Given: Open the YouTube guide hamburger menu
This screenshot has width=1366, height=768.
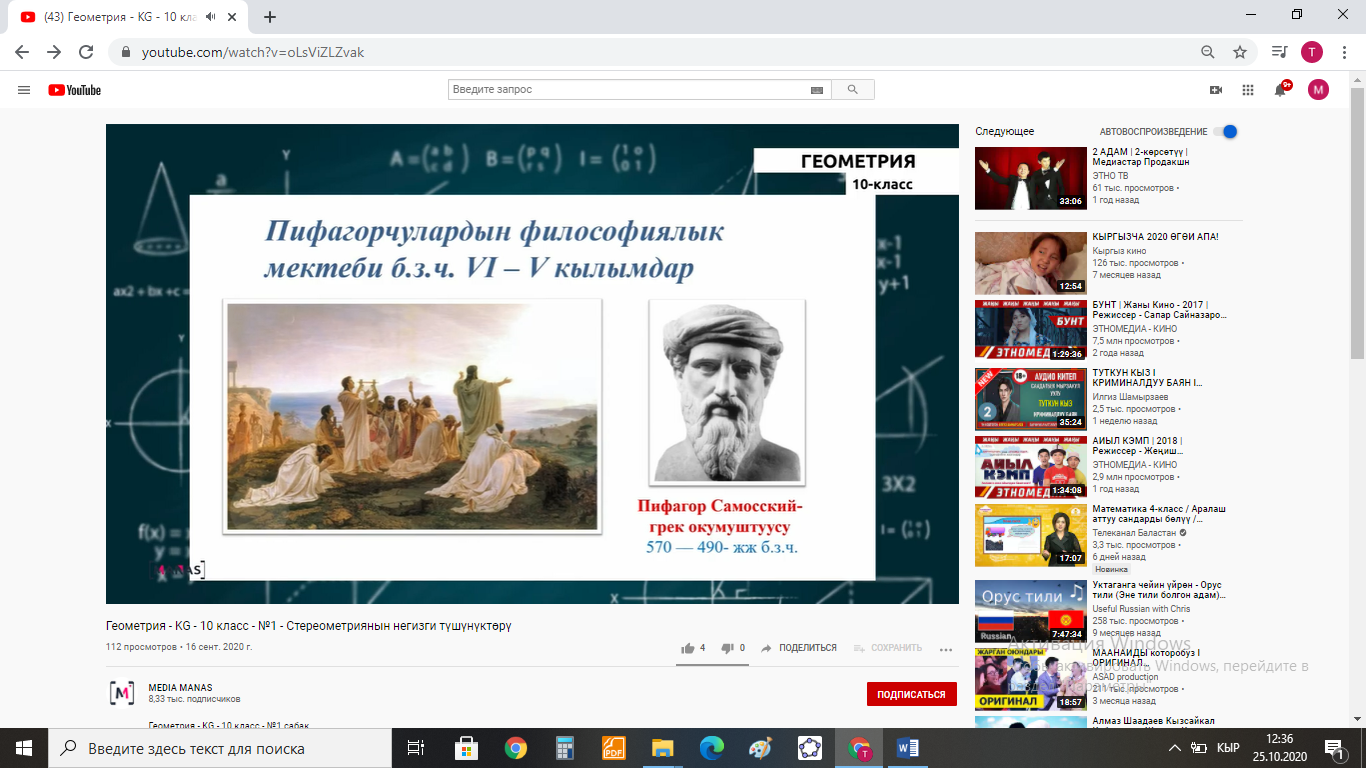Looking at the screenshot, I should click(x=24, y=90).
